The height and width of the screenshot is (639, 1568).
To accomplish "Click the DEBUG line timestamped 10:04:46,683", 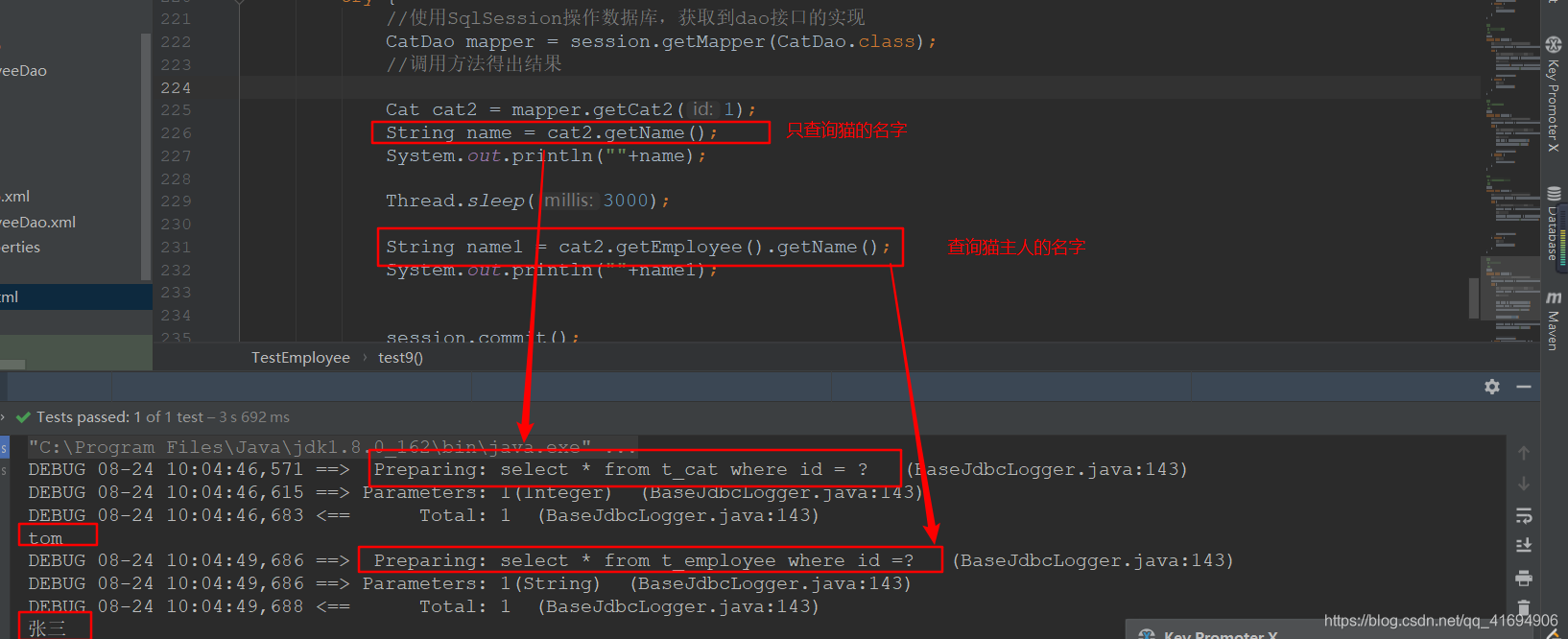I will (x=423, y=515).
